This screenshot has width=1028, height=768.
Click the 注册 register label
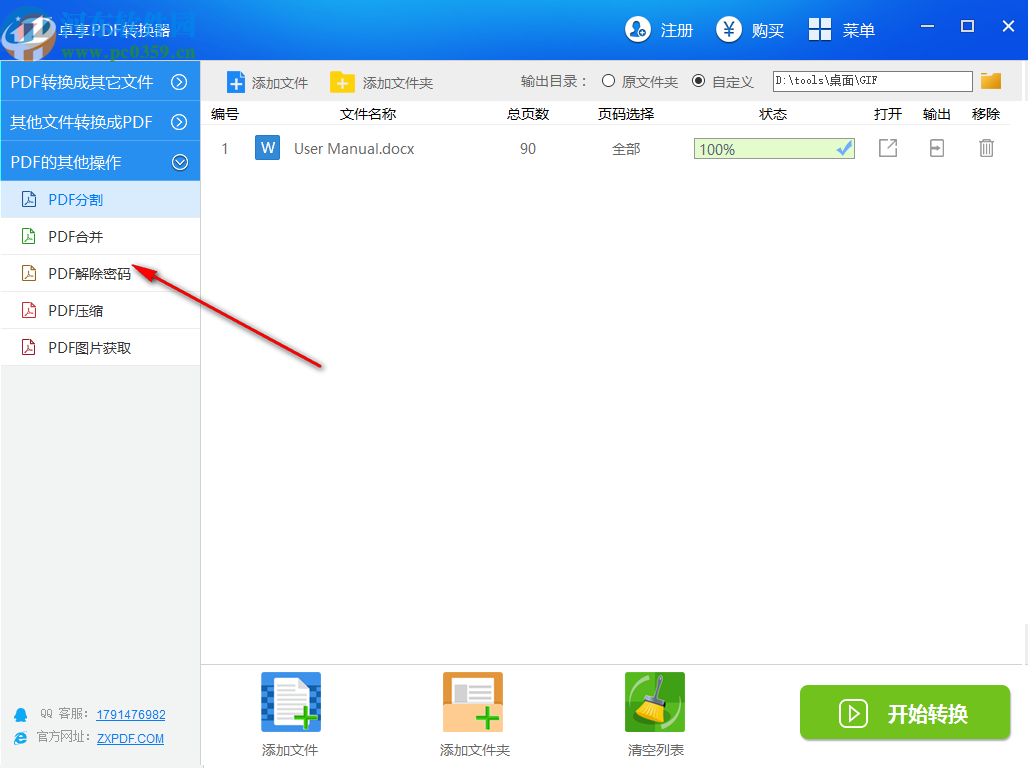coord(677,30)
